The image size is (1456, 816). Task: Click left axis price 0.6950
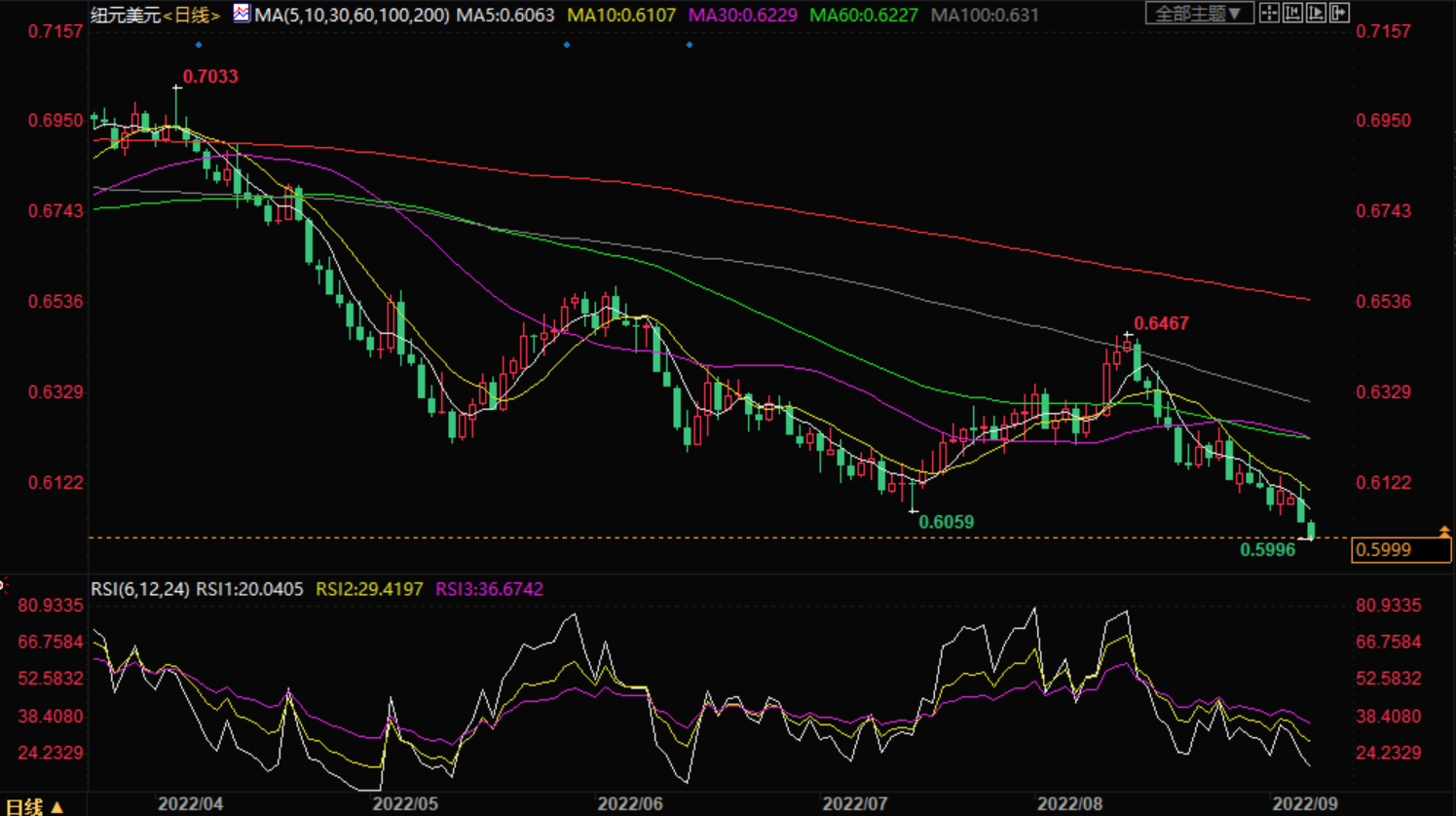(56, 121)
